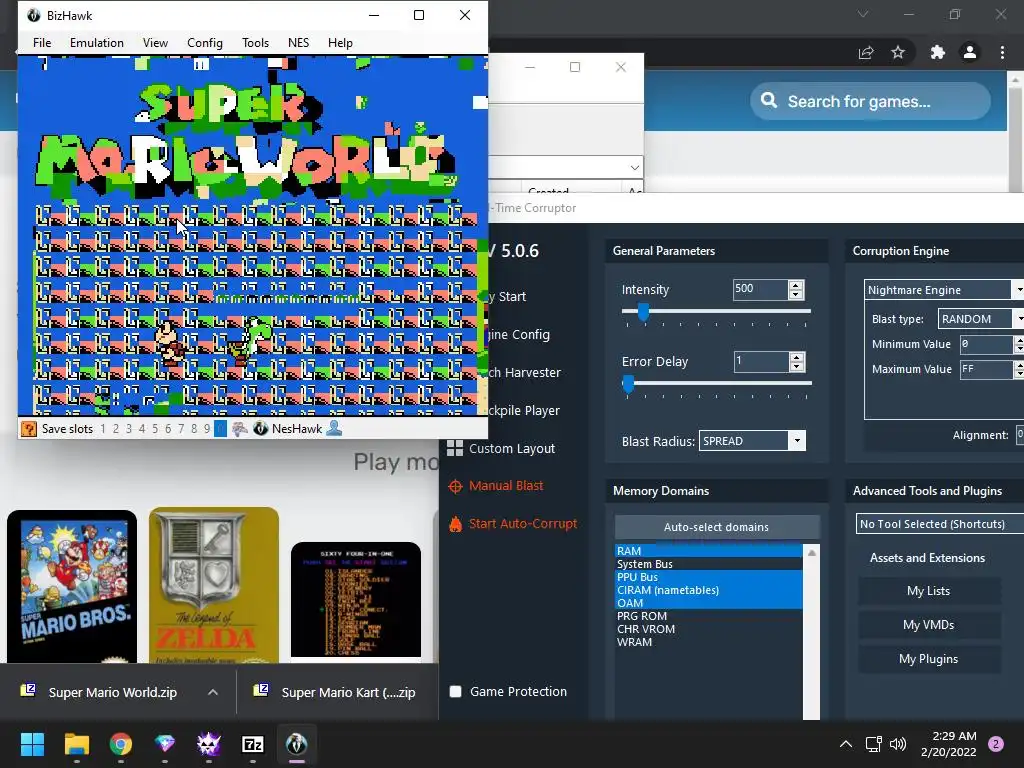Click the Custom Layout grid icon
The image size is (1024, 768).
tap(455, 448)
